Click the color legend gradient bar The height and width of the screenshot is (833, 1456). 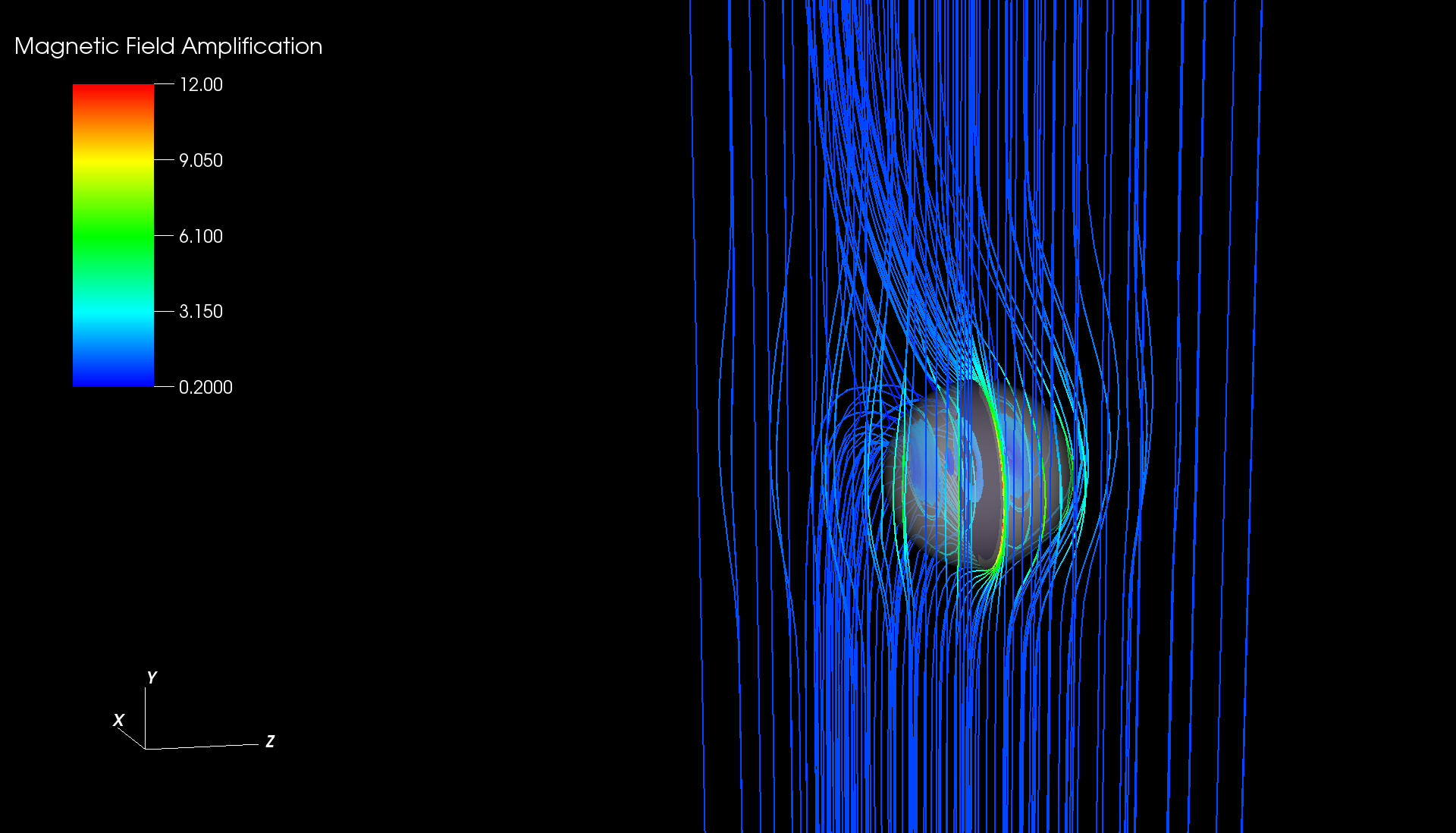[x=113, y=235]
